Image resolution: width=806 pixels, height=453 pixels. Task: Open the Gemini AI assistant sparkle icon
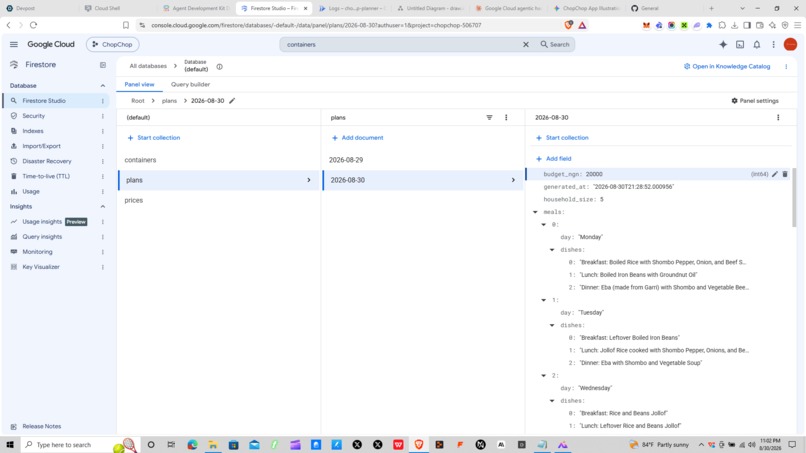coord(723,45)
